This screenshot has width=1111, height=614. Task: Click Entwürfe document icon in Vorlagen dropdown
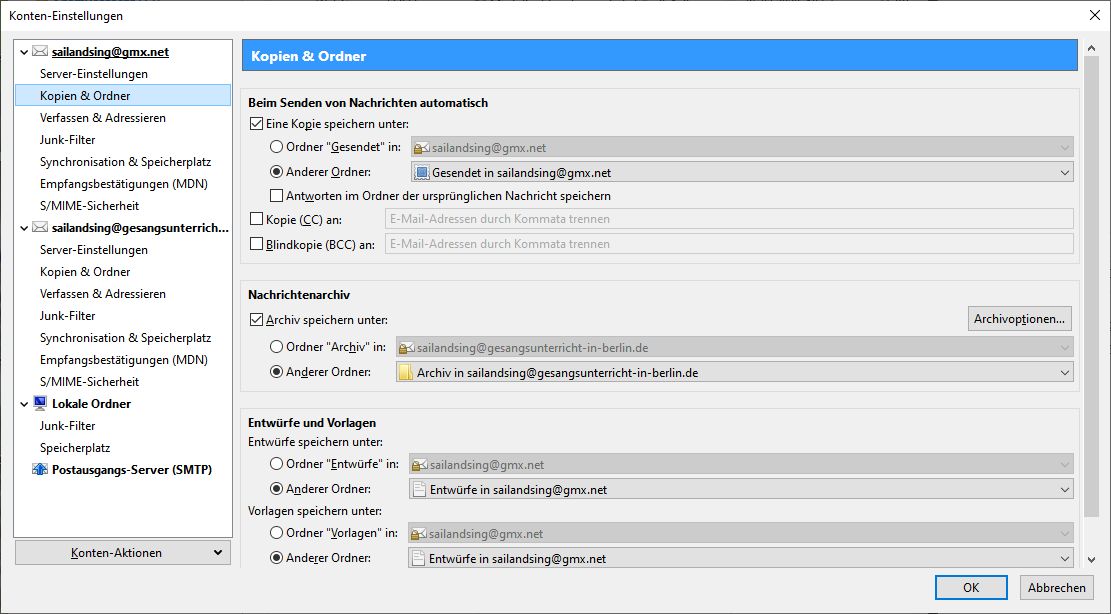pos(419,559)
